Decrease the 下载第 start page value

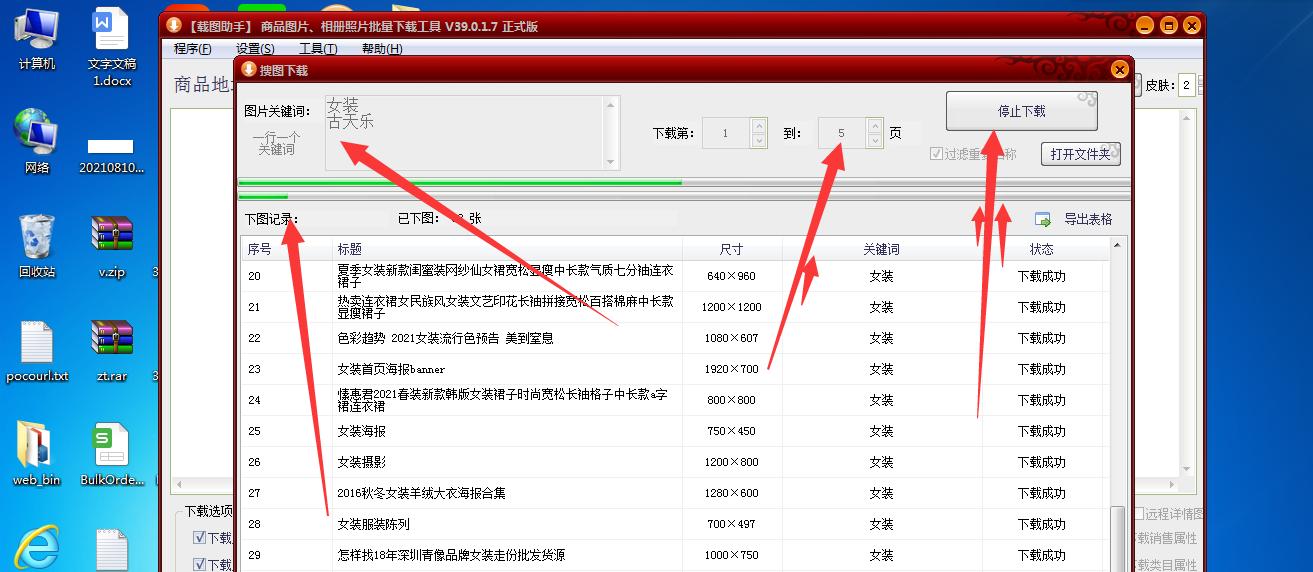(758, 140)
